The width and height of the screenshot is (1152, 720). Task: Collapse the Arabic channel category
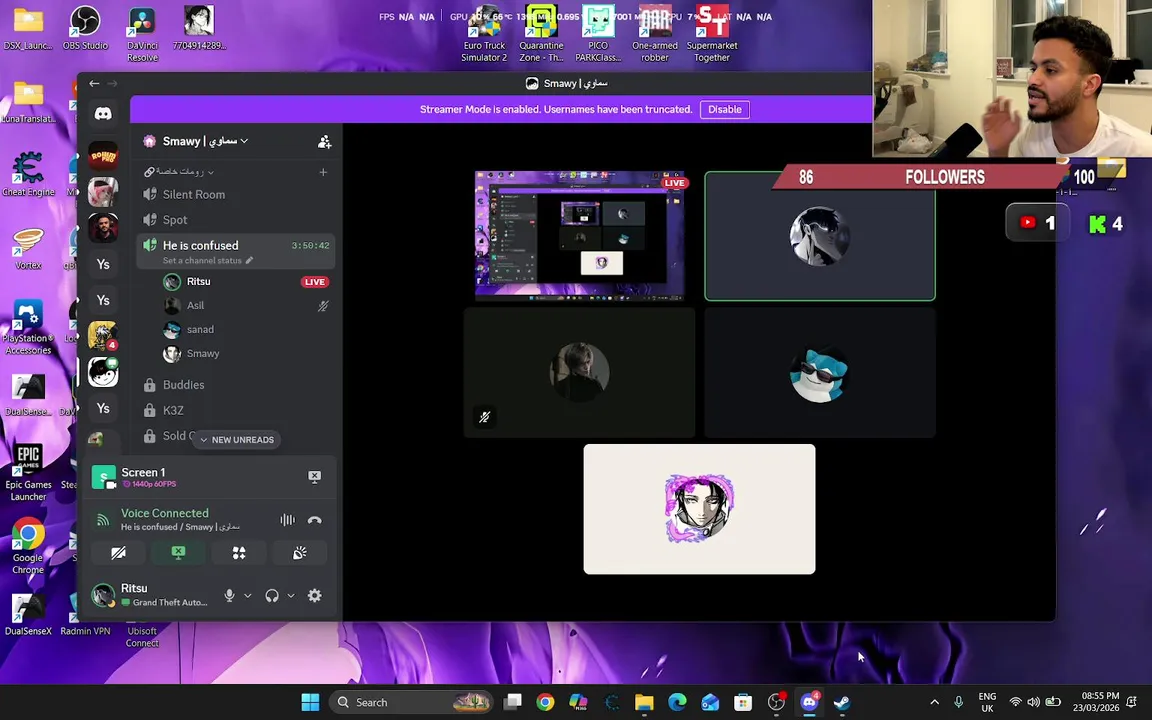click(x=180, y=172)
